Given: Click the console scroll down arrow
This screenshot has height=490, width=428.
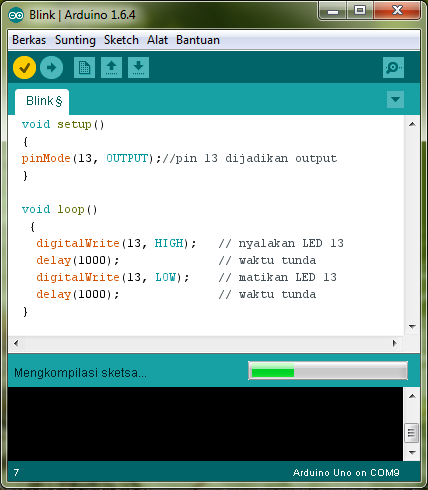Looking at the screenshot, I should (412, 453).
